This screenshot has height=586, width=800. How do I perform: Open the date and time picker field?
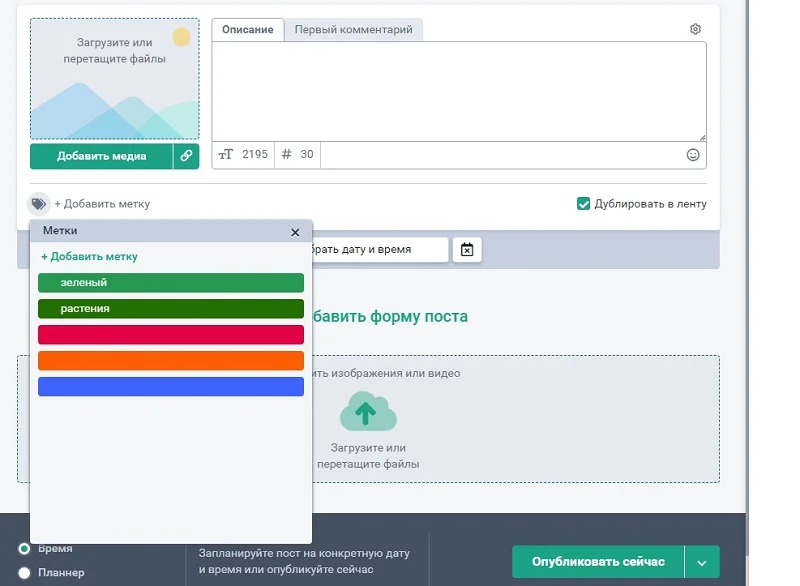tap(380, 249)
